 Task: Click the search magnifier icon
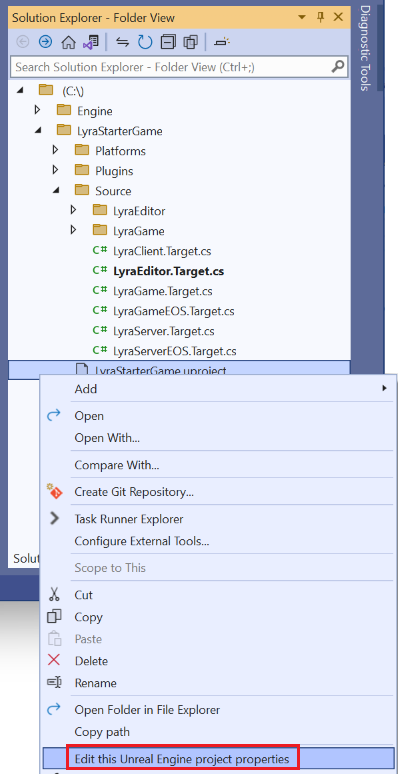(339, 67)
